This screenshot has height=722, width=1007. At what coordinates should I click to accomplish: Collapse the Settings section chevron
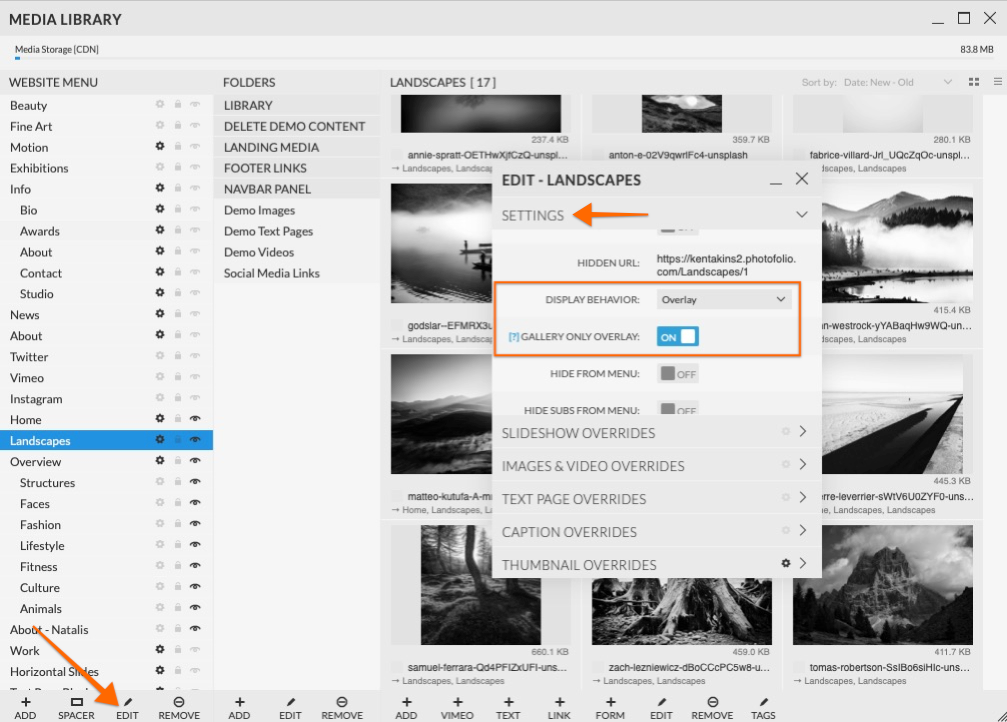[801, 215]
